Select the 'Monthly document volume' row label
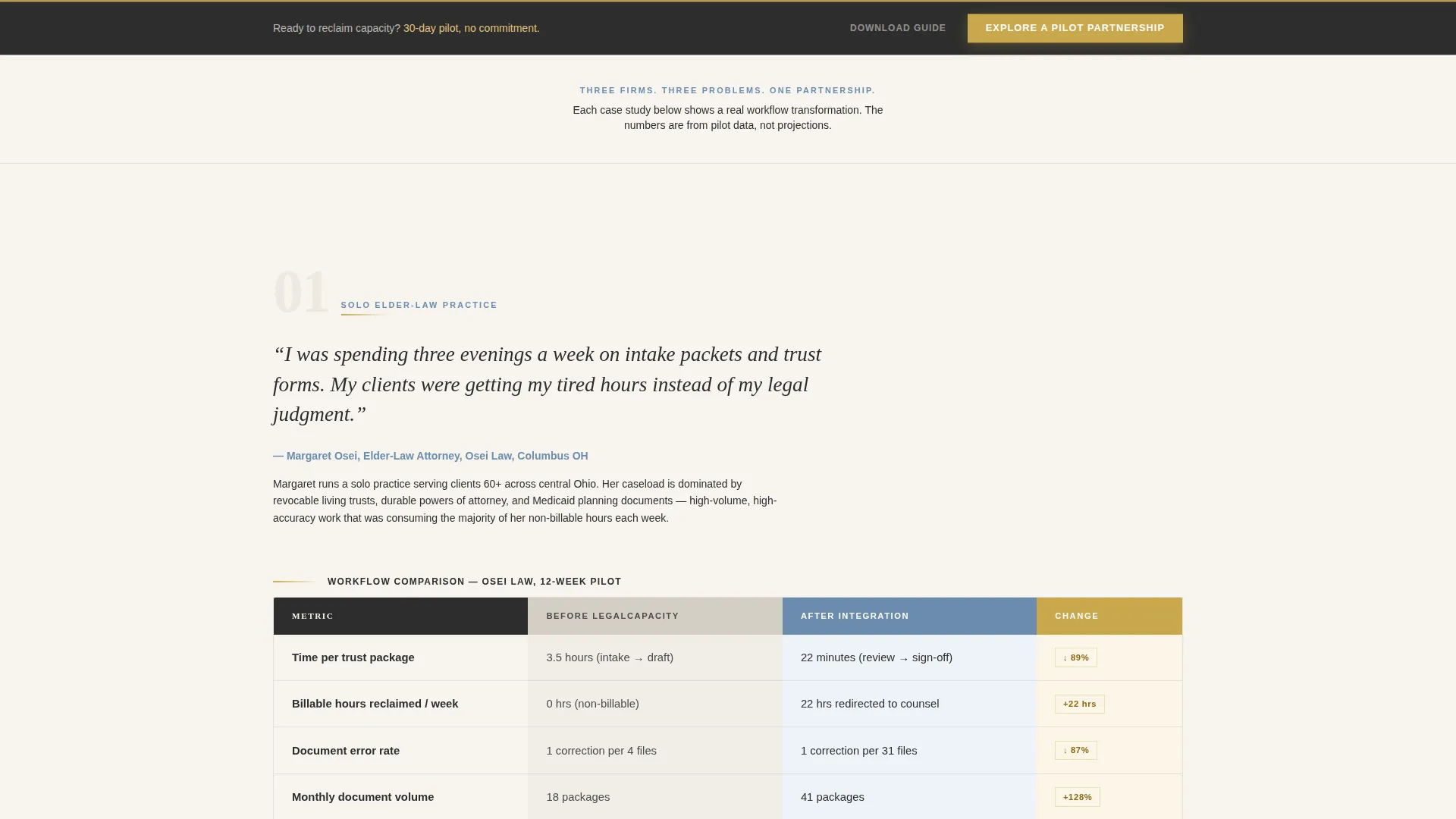Screen dimensions: 1456x819 pos(362,797)
